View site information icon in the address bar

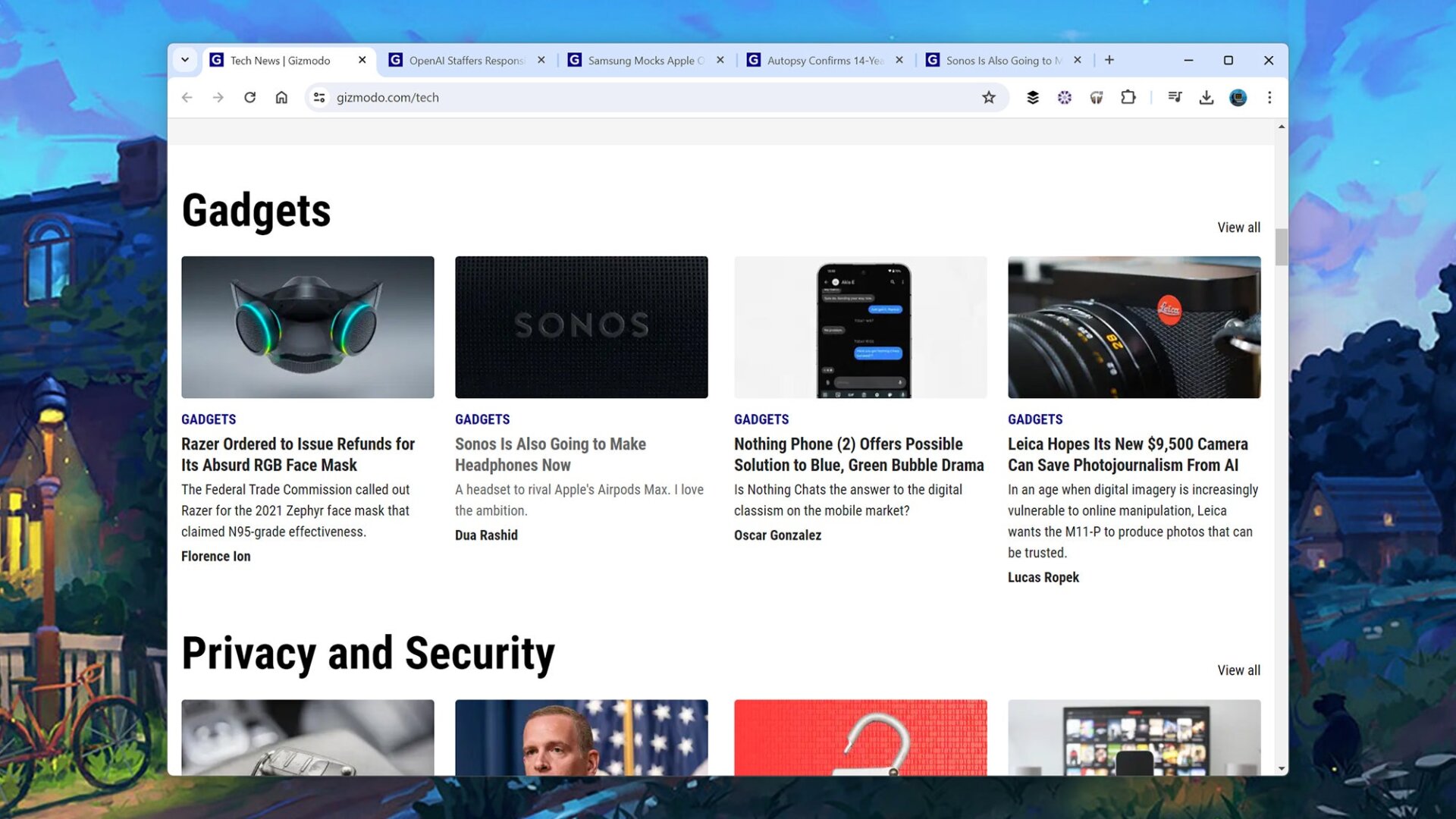coord(319,97)
